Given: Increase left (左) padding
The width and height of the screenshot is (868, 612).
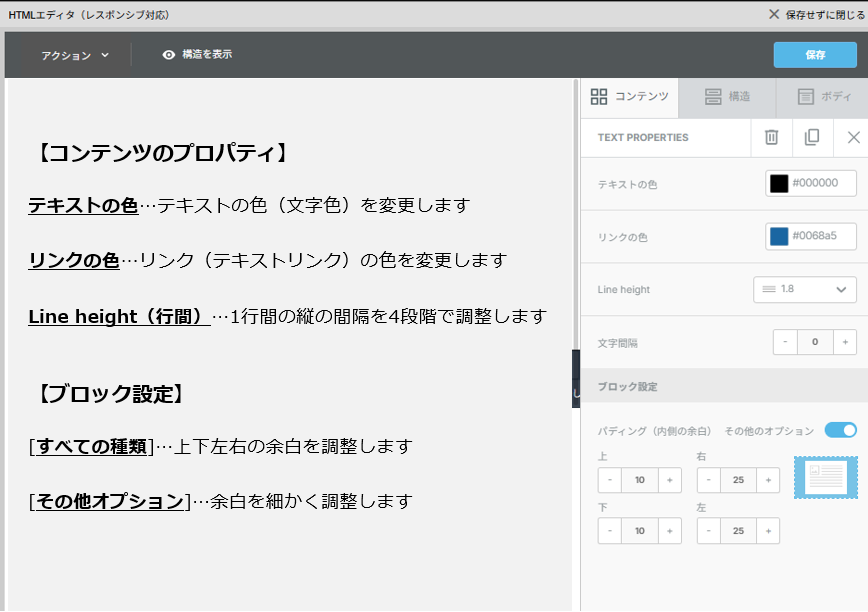Looking at the screenshot, I should click(768, 531).
